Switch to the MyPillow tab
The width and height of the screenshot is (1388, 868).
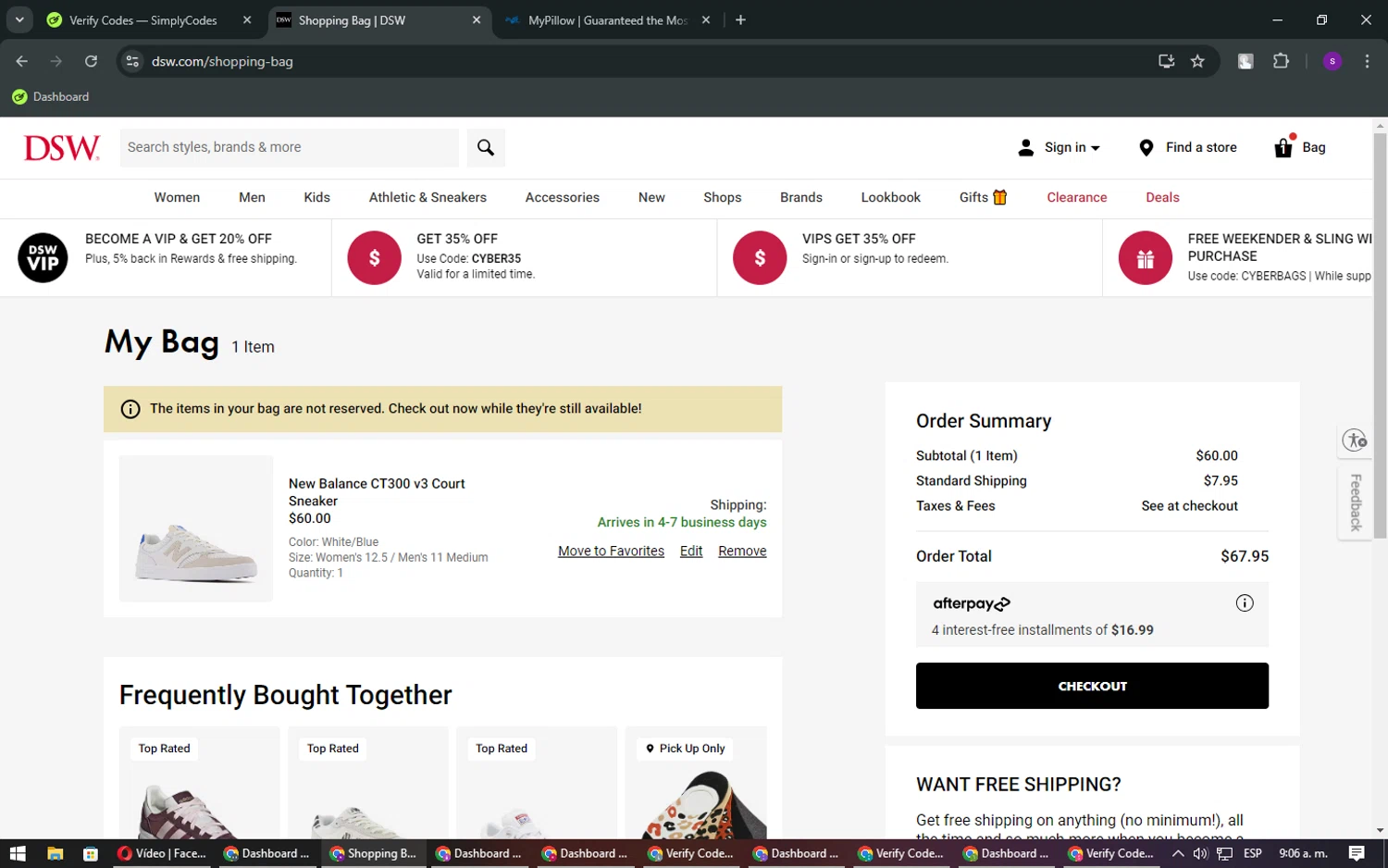tap(607, 20)
